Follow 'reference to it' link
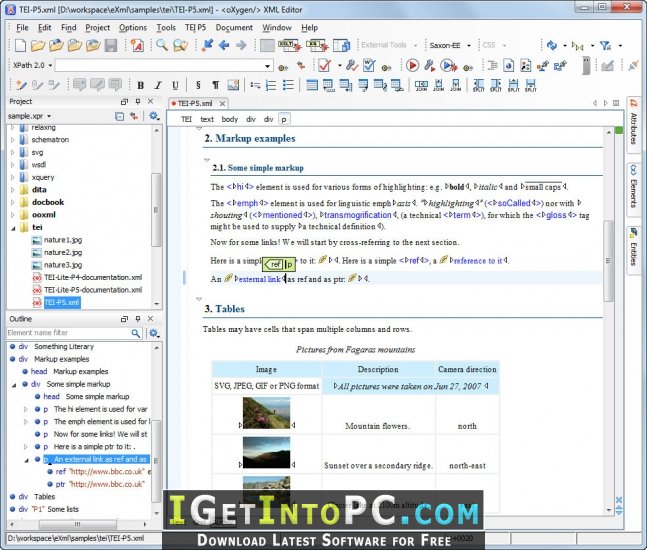 coord(477,261)
